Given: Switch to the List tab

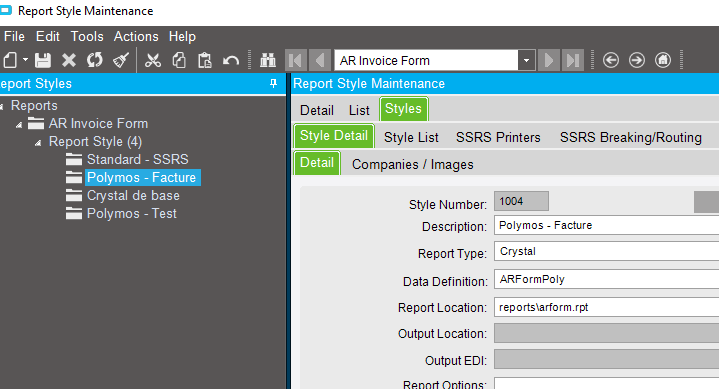Looking at the screenshot, I should [359, 110].
